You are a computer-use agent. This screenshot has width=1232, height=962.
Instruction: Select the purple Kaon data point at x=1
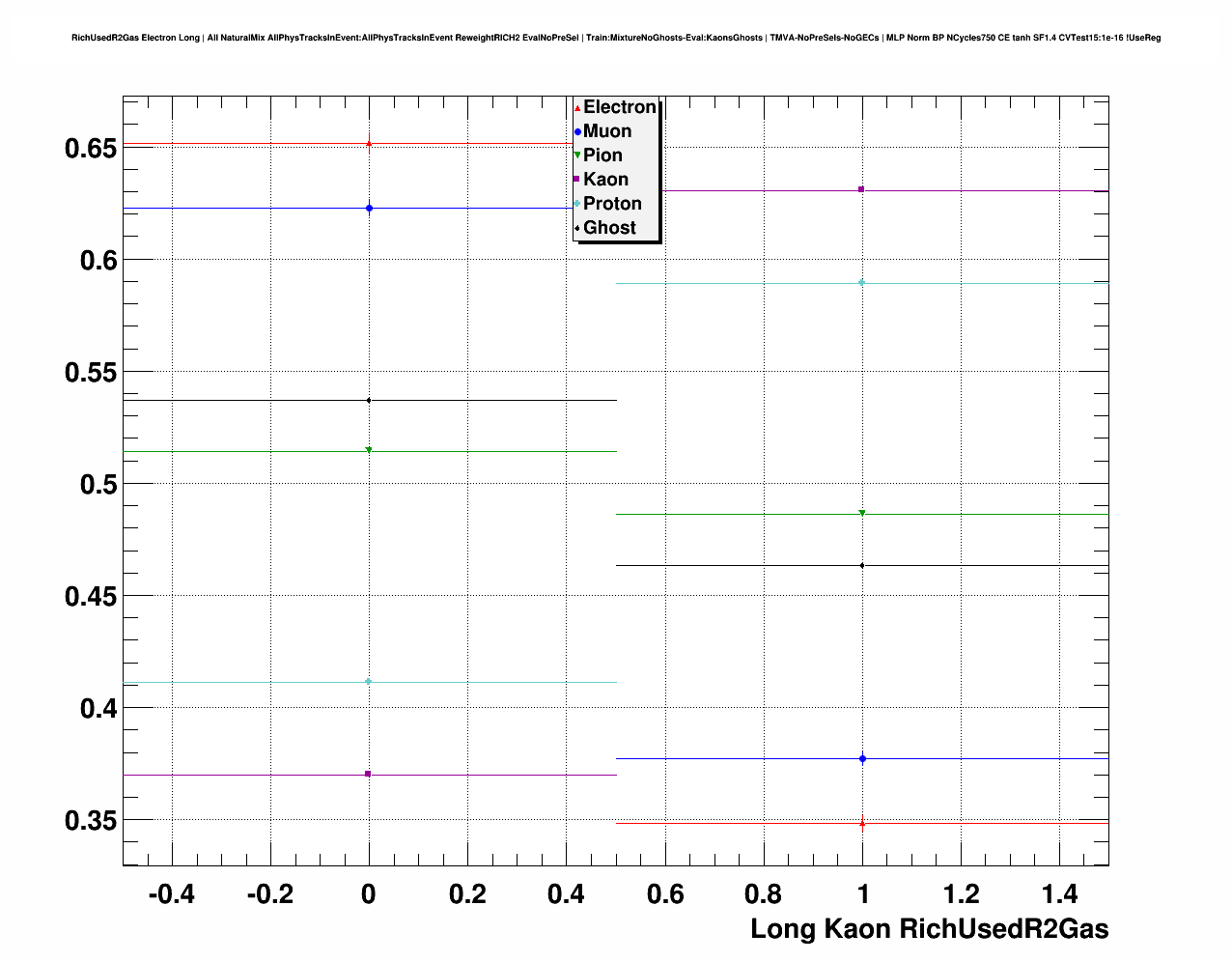click(x=861, y=189)
